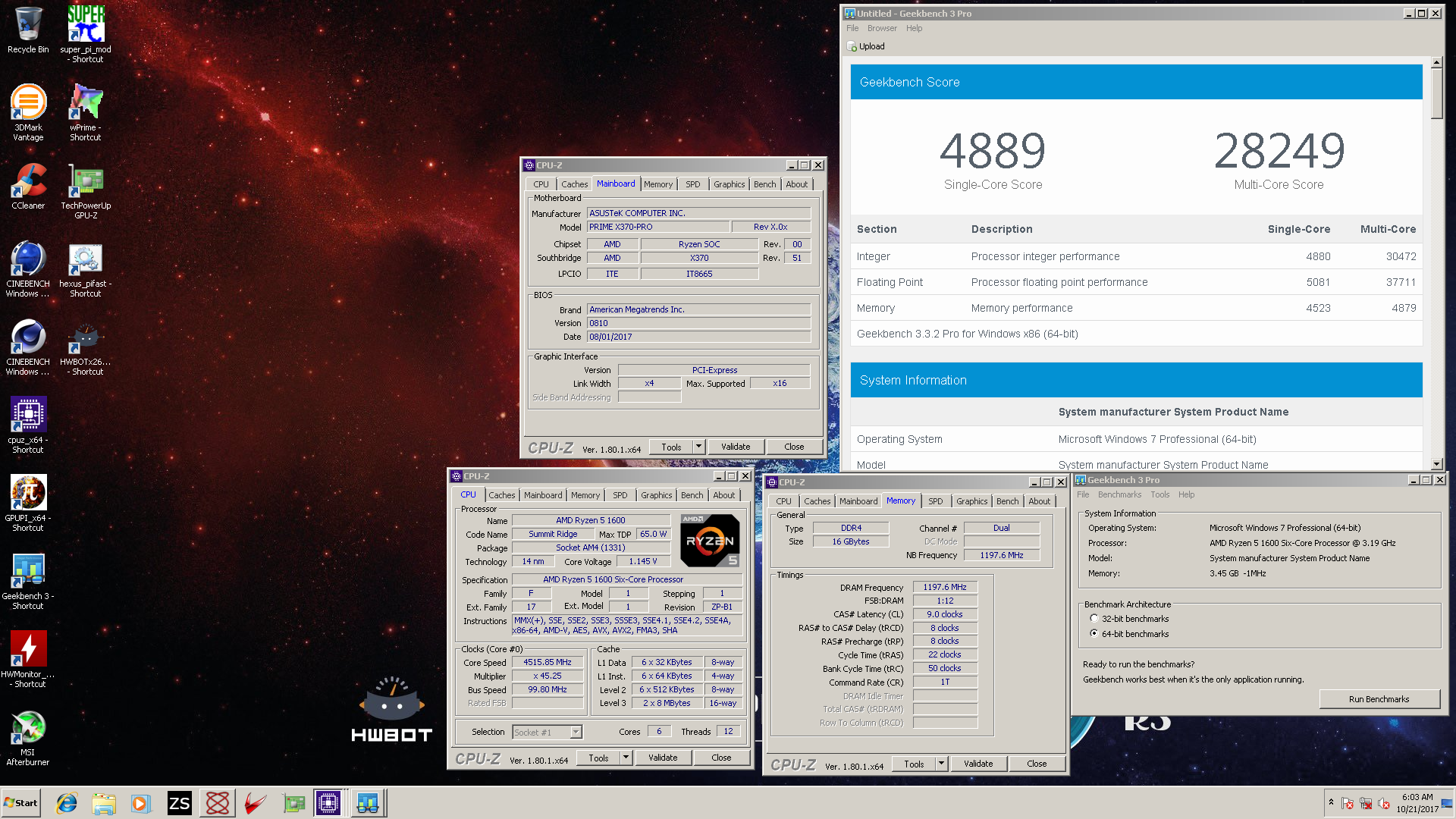Launch MSI Afterburner desktop icon

(x=28, y=737)
